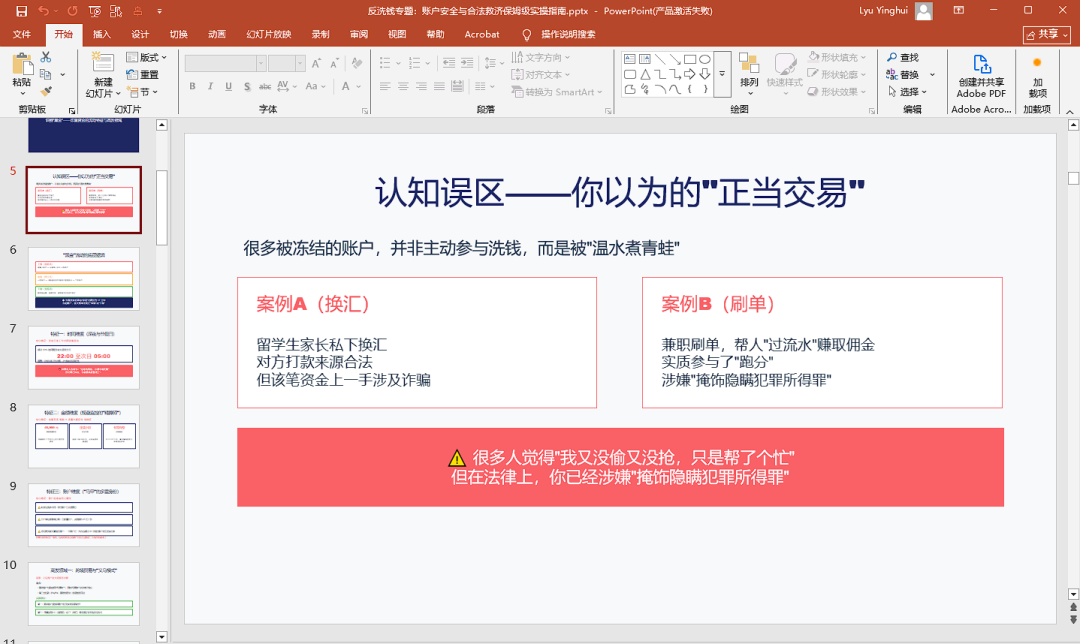Open the 形状轮廓 shape outline dropdown
This screenshot has width=1080, height=644.
(837, 74)
